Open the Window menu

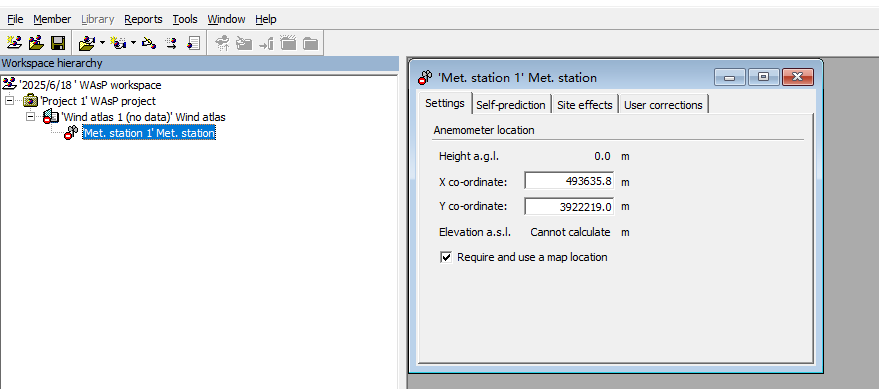226,19
